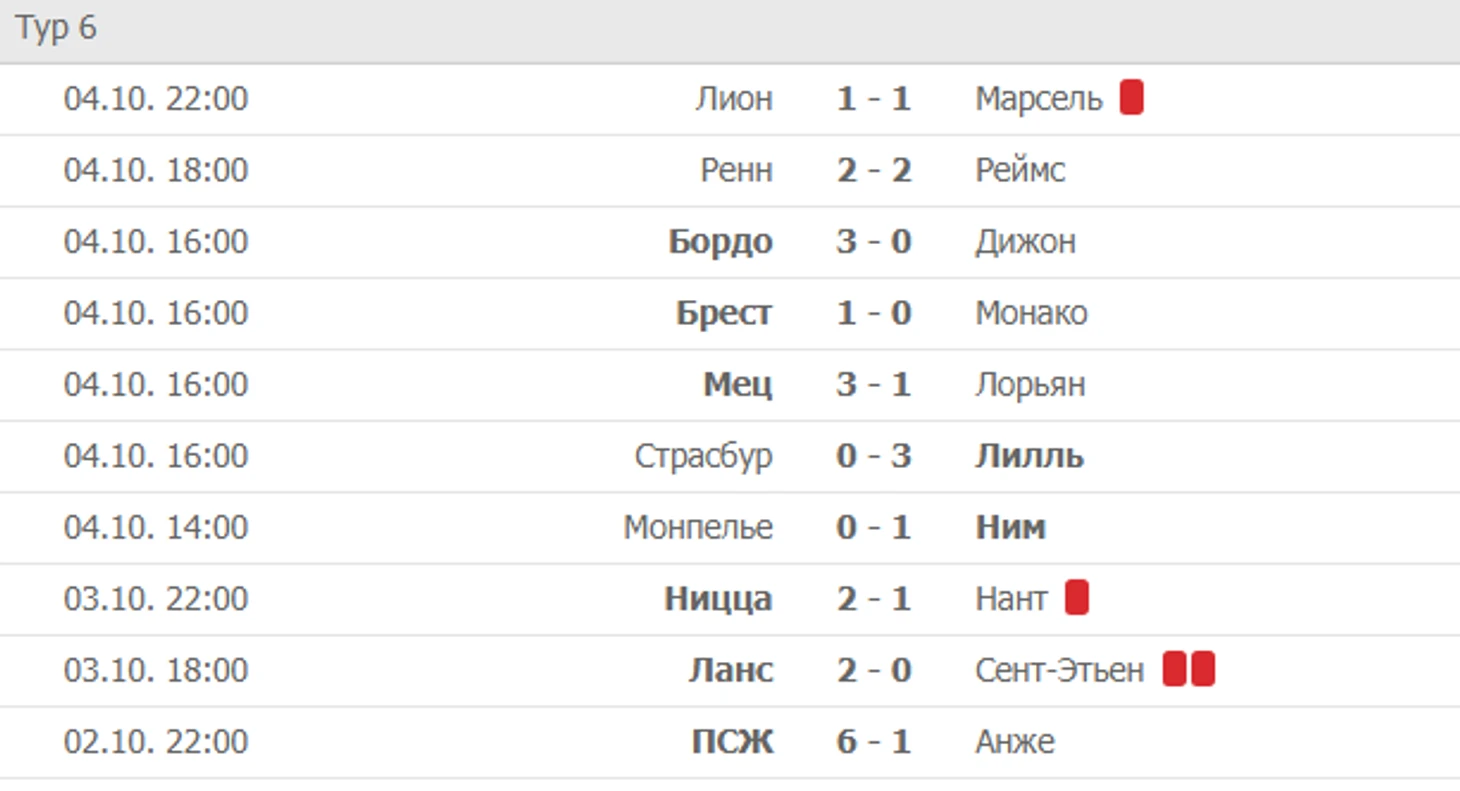
Task: Select the Монпелье team name
Action: click(698, 527)
